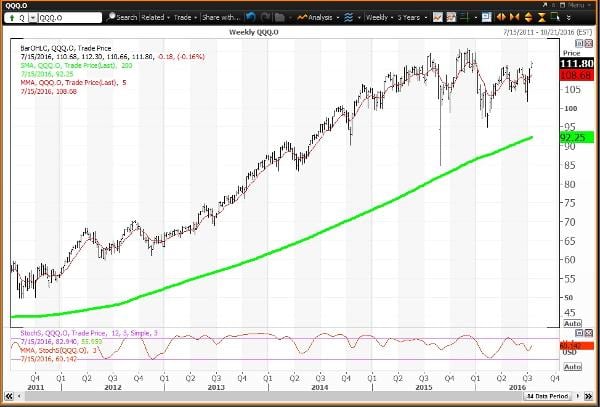
Task: Open the Menu button in title bar
Action: pyautogui.click(x=579, y=5)
